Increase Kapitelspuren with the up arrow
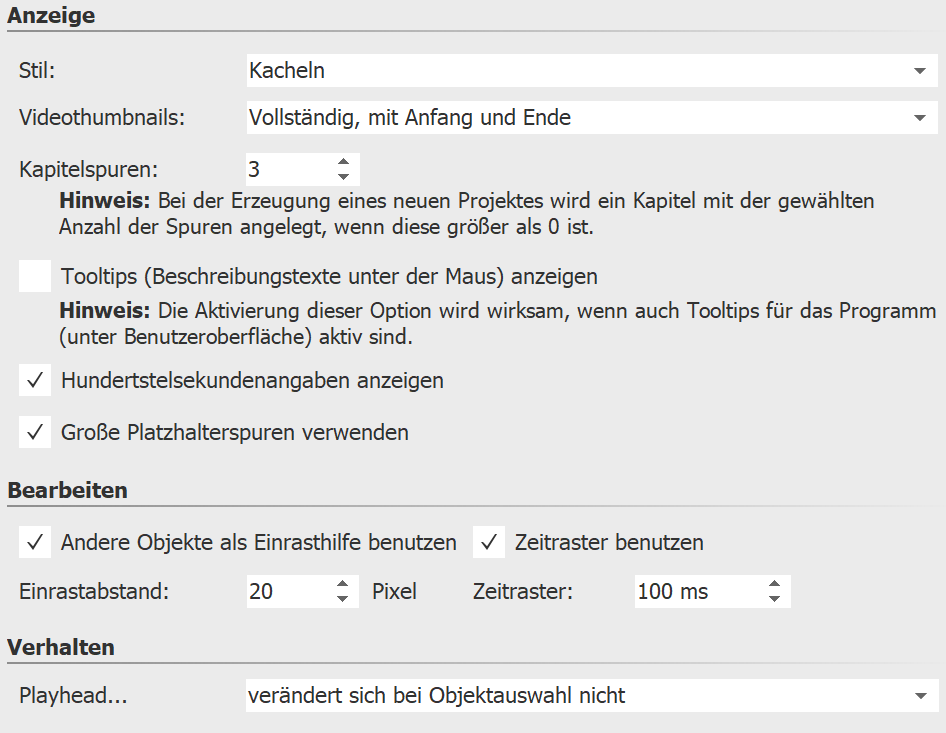 (344, 162)
